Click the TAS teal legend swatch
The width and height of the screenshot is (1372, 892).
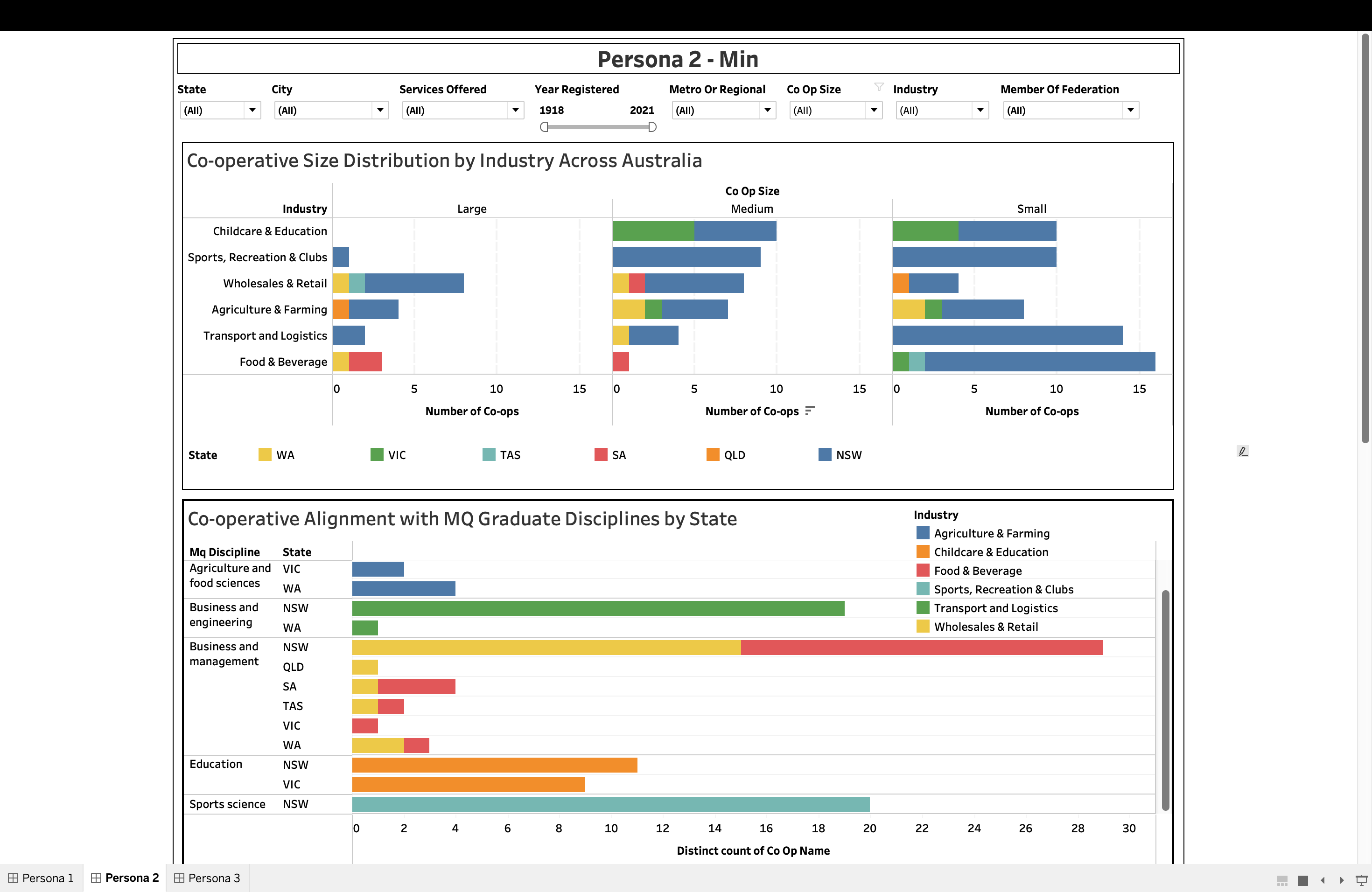[x=489, y=455]
